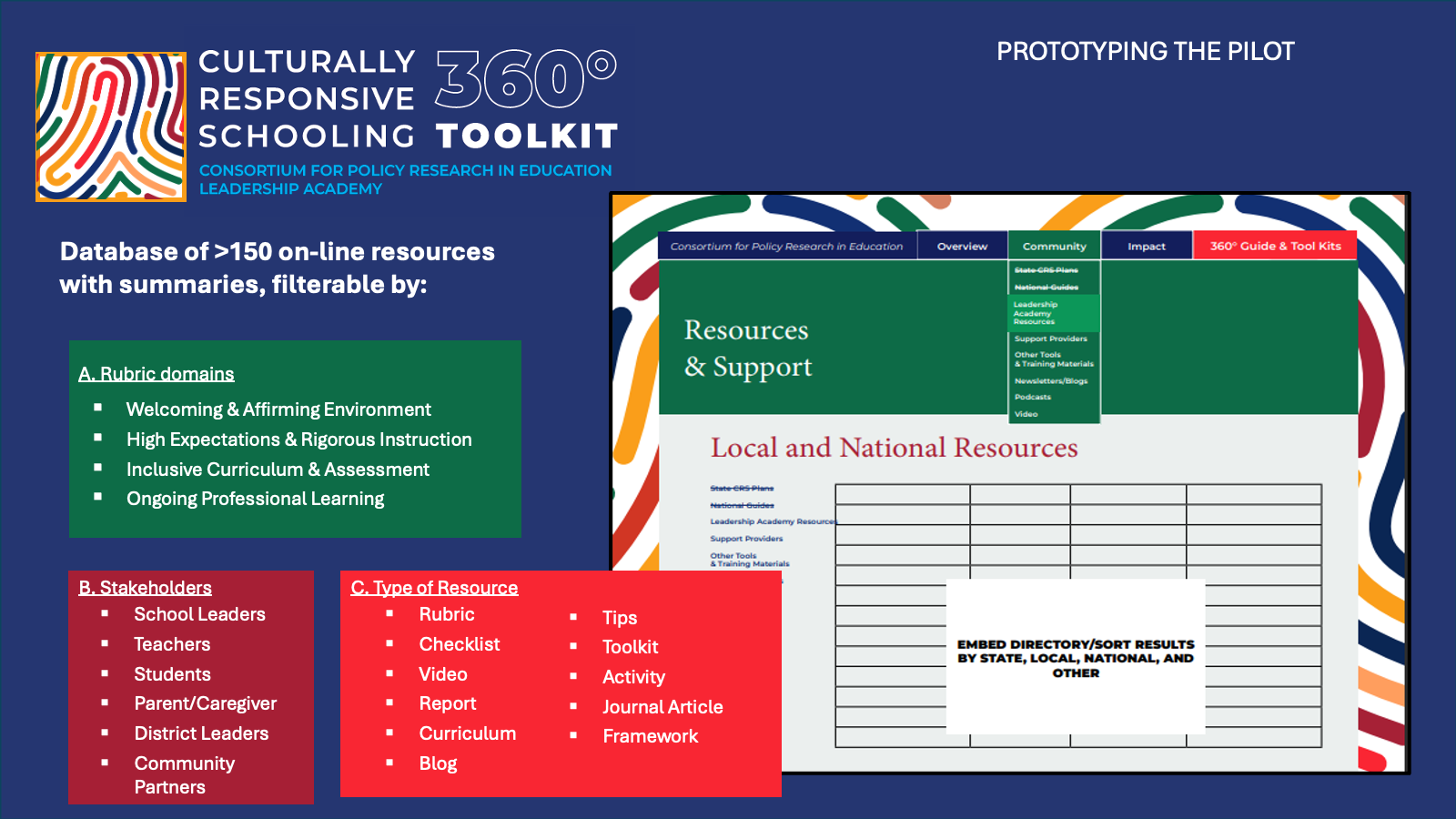Screen dimensions: 1456x819
Task: Select 'Checklist' resource type
Action: [460, 644]
